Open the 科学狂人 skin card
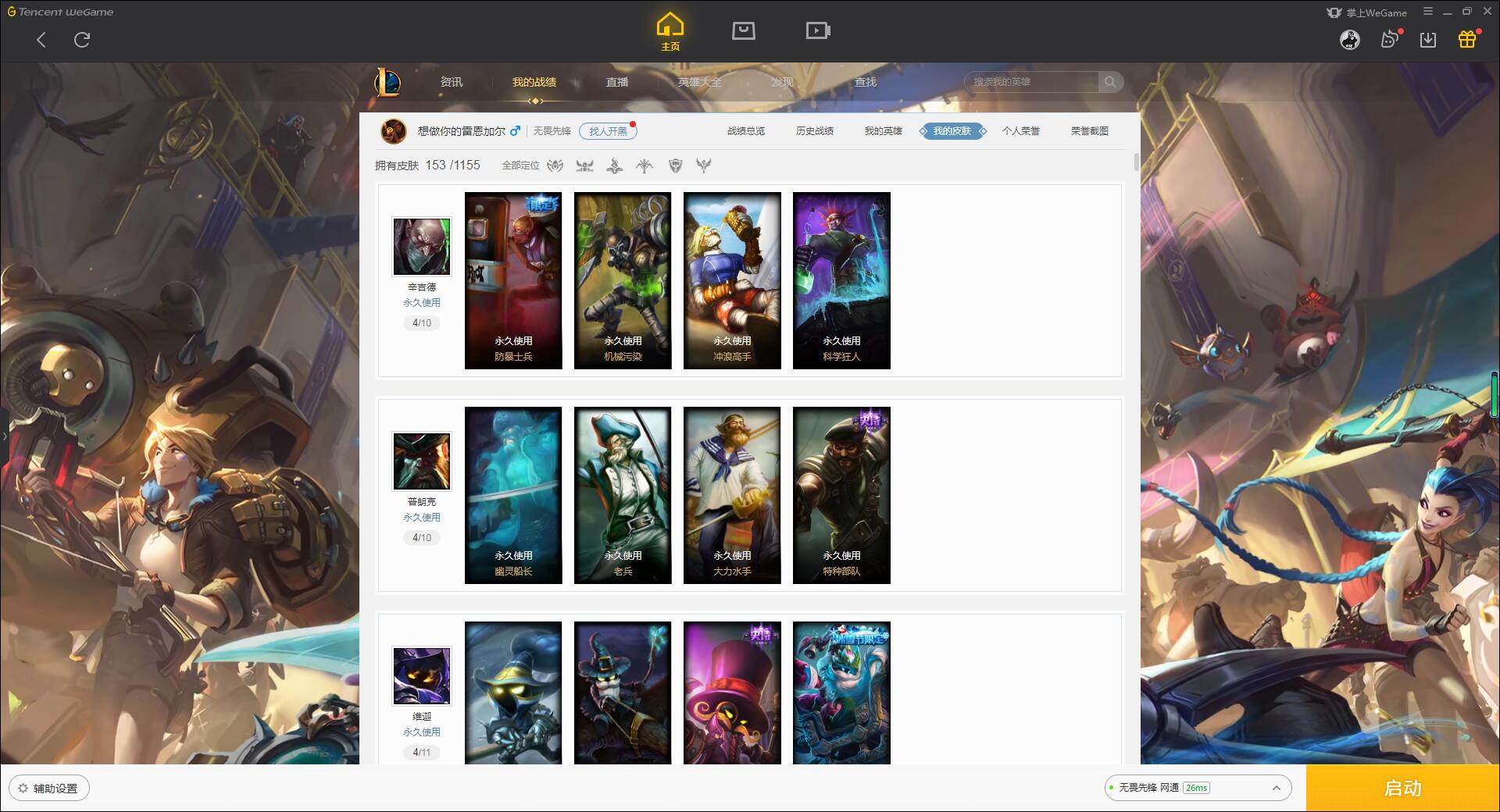1500x812 pixels. coord(841,280)
